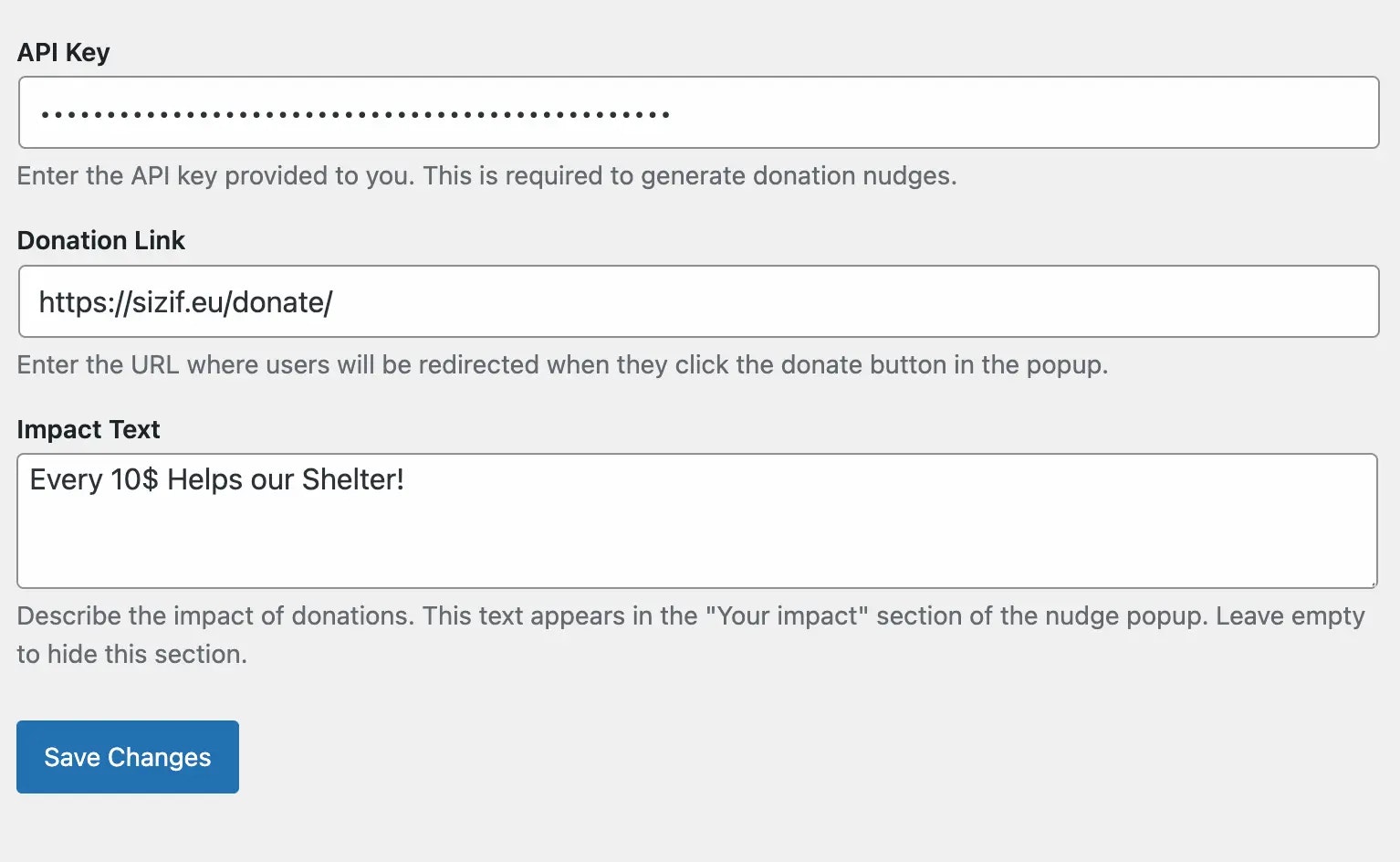The image size is (1400, 862).
Task: Click the Impact Text label
Action: pos(89,428)
